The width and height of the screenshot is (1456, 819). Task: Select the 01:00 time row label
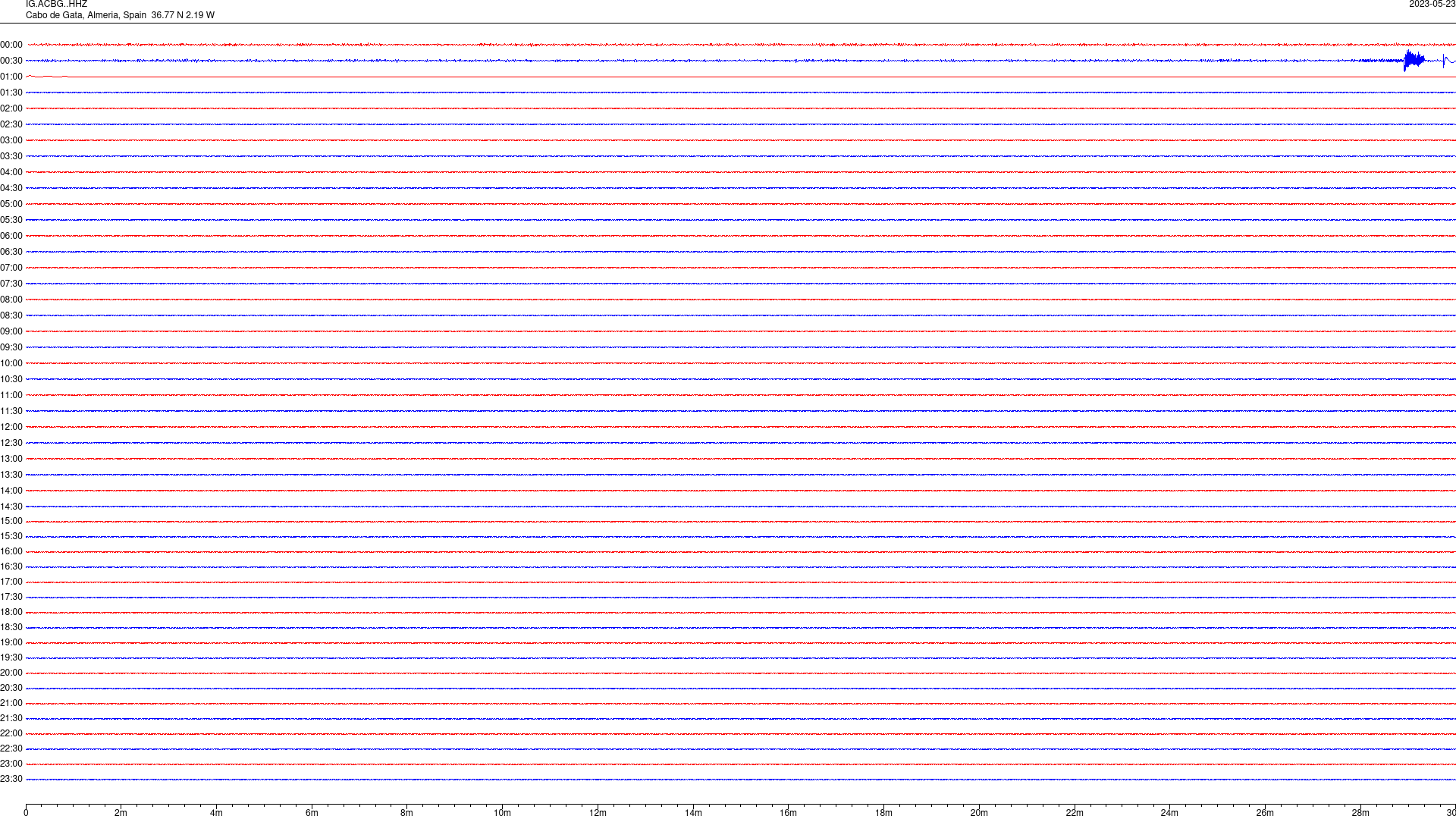pyautogui.click(x=11, y=77)
